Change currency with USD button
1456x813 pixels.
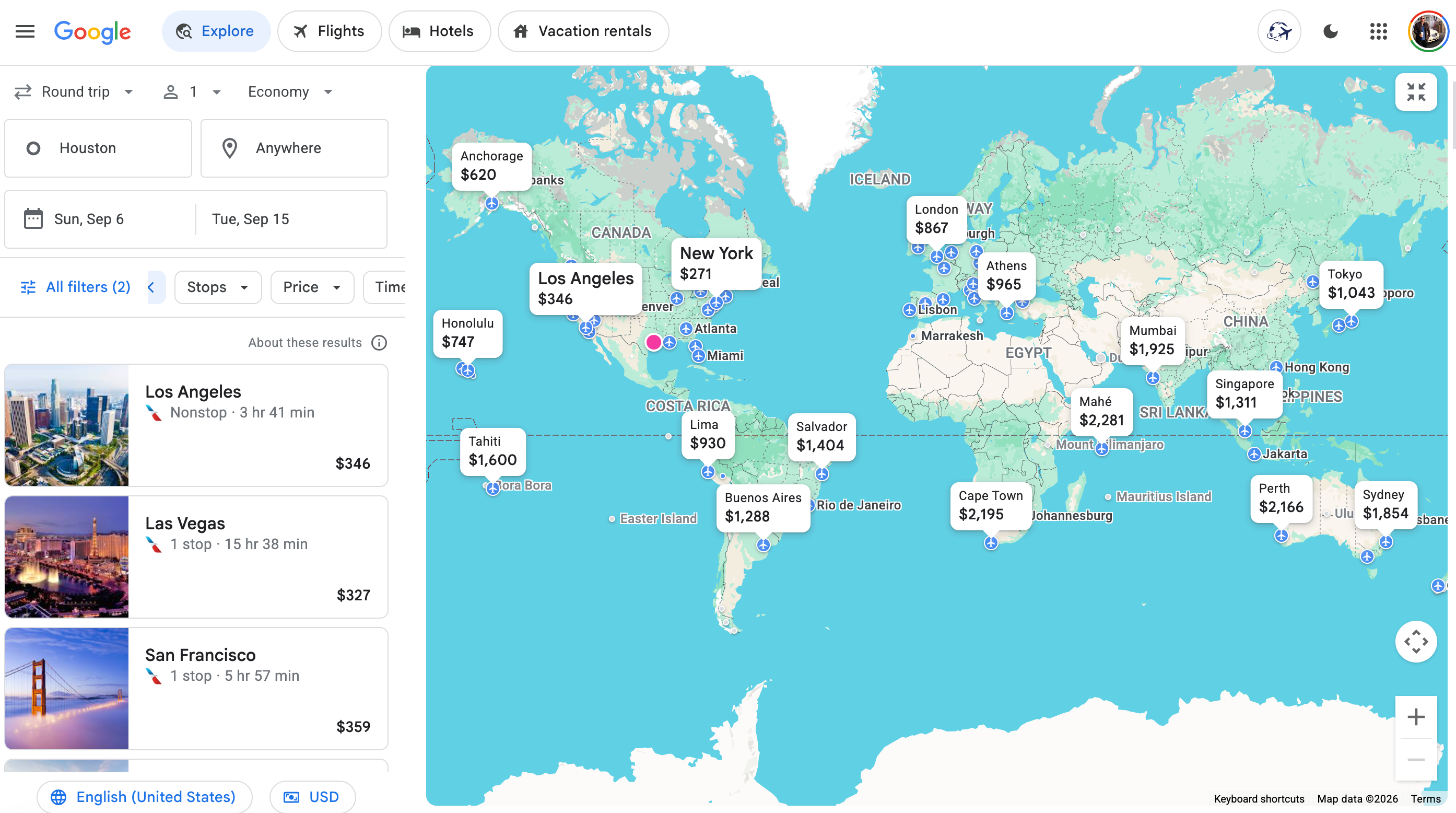coord(313,797)
